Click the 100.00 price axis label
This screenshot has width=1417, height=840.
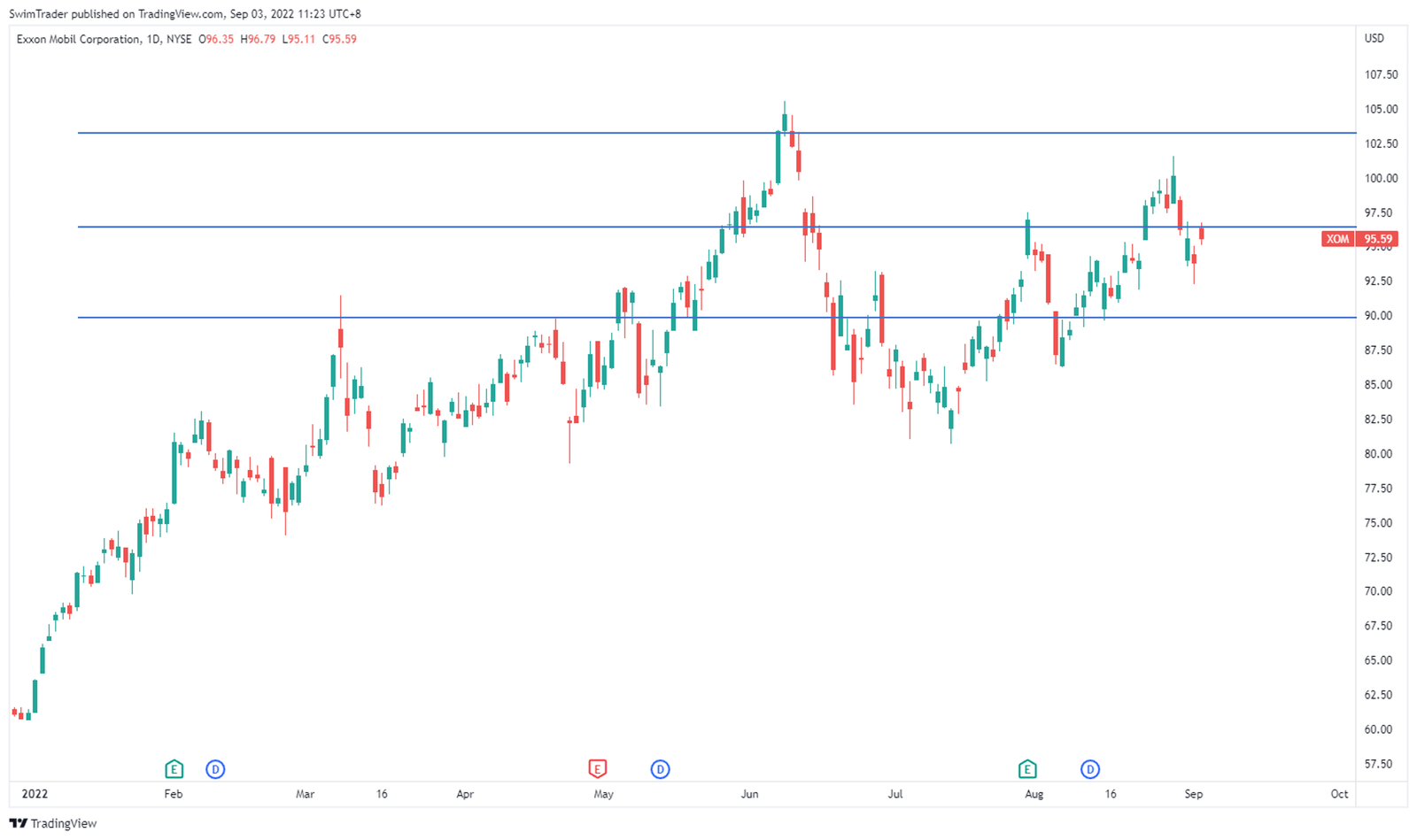[x=1381, y=178]
